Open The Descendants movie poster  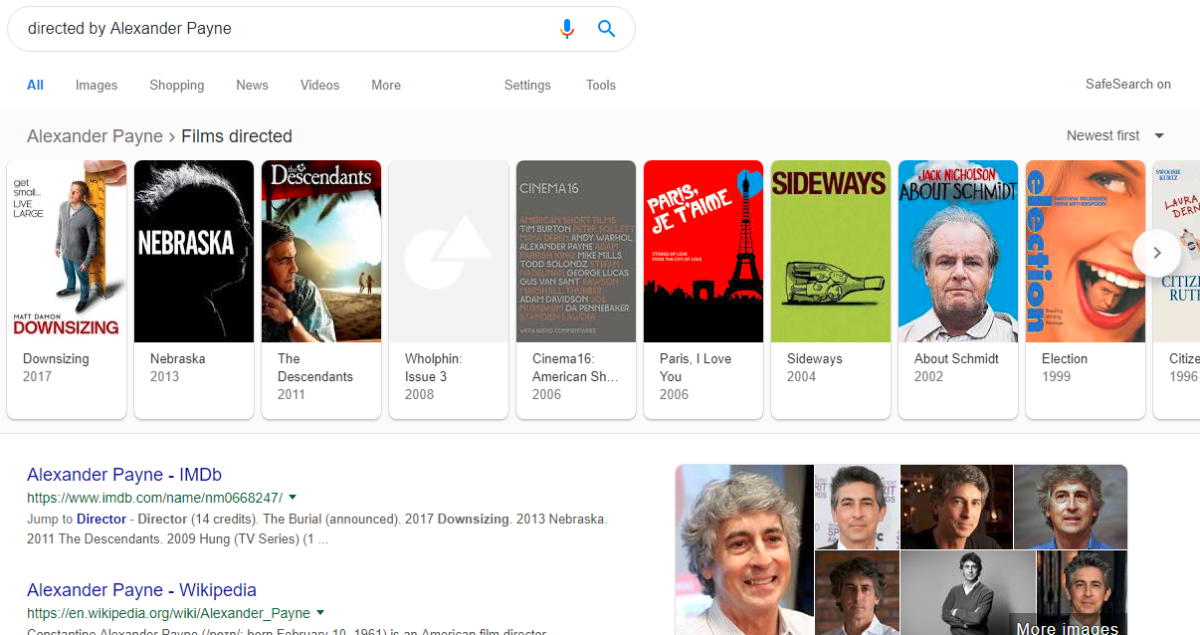point(321,251)
